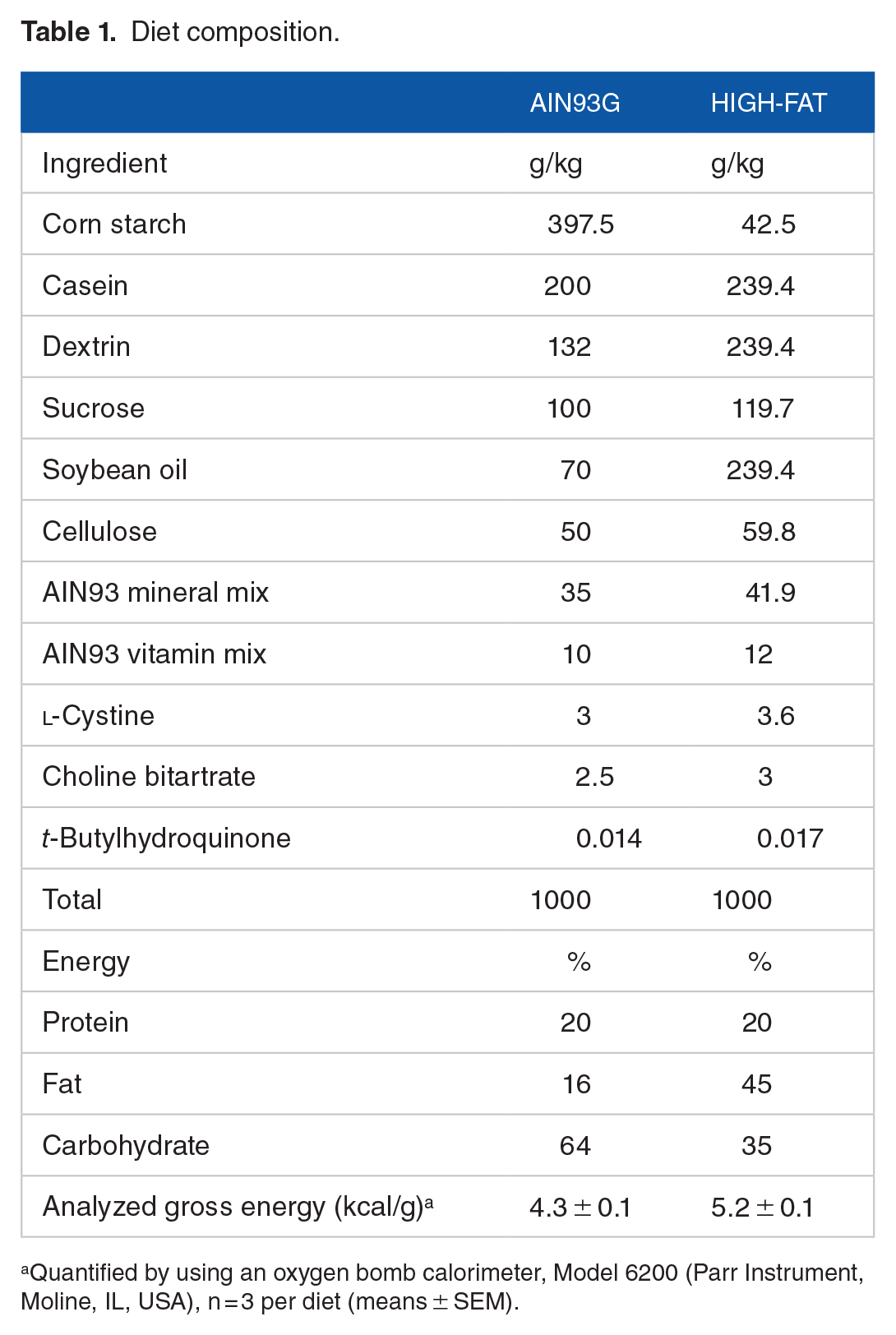Click the L-Cystine ingredient label
This screenshot has width=896, height=1335.
99,716
